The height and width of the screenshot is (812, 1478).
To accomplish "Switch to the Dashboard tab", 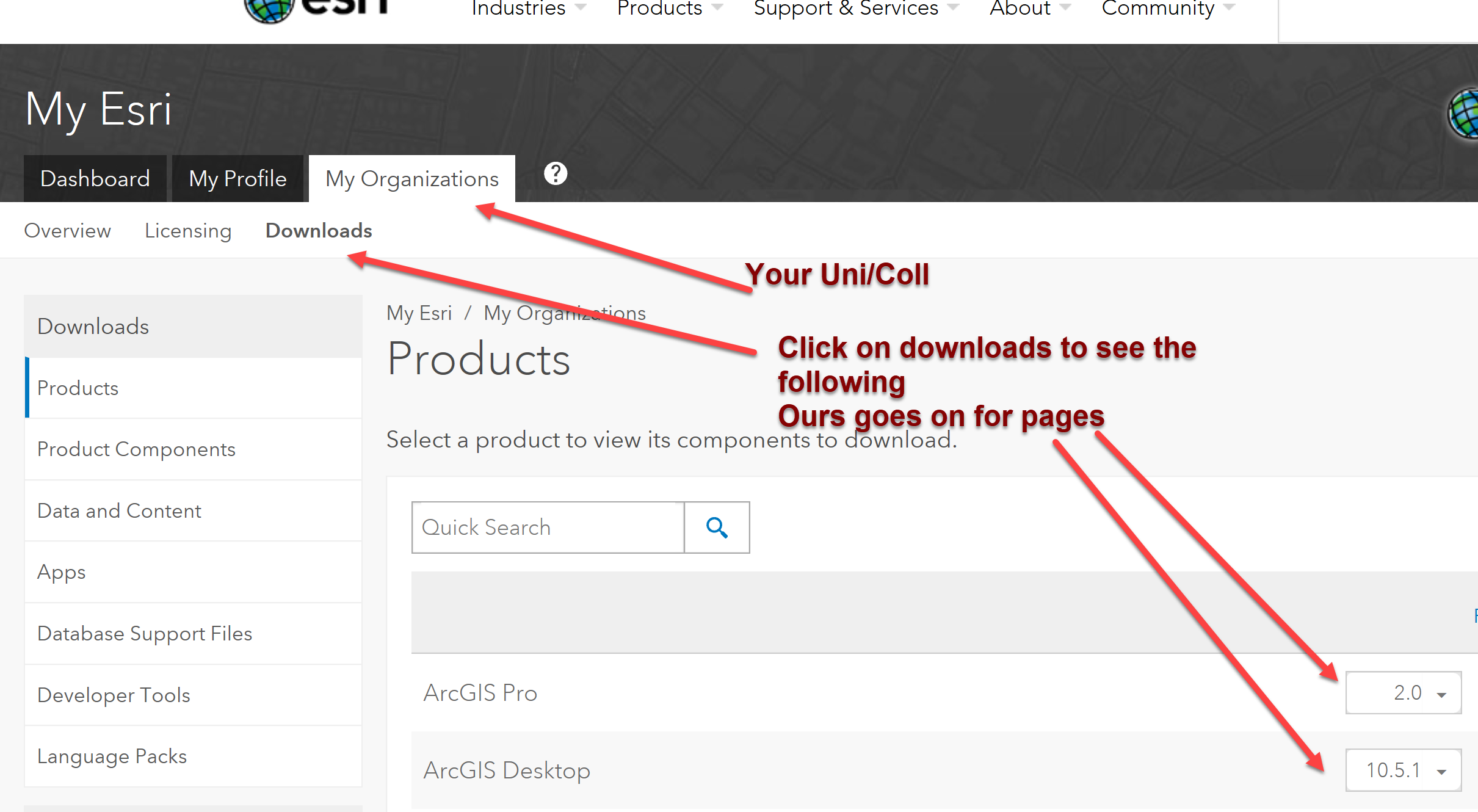I will (95, 179).
